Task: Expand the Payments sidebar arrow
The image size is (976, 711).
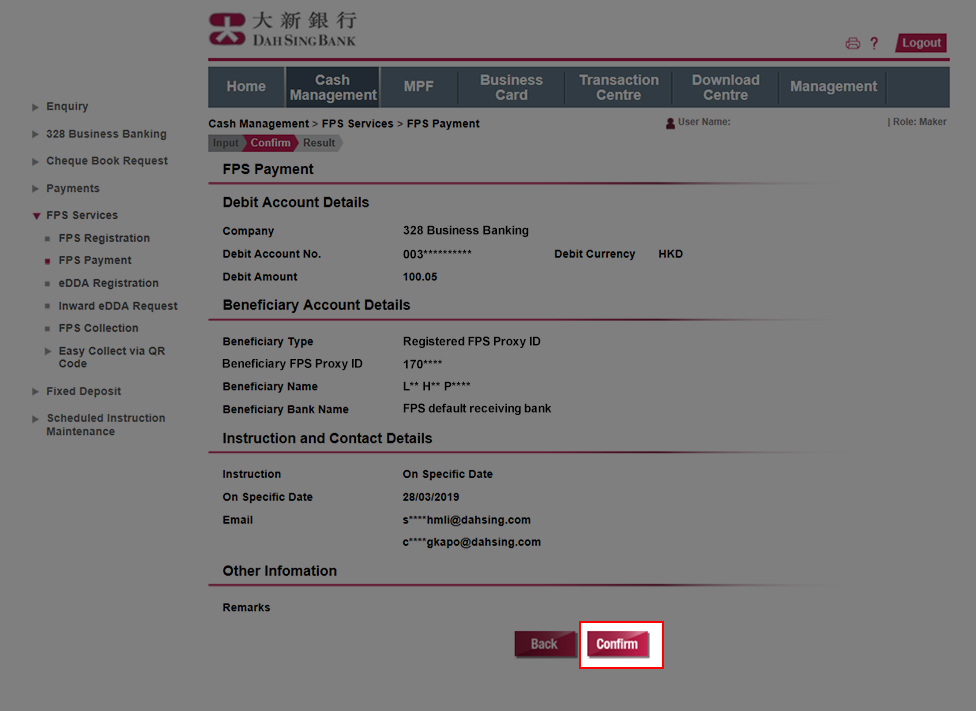Action: [35, 189]
